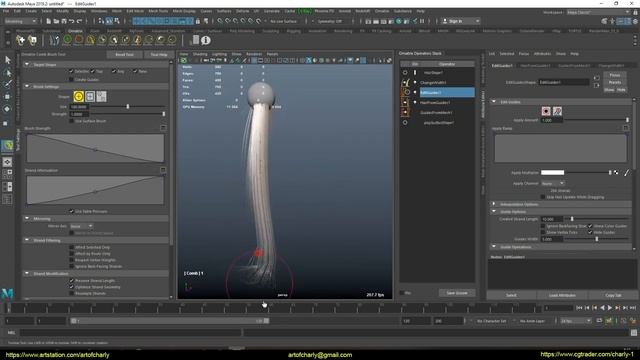The height and width of the screenshot is (360, 640).
Task: Switch to the HairFromGuides1 attribute tab
Action: 535,65
